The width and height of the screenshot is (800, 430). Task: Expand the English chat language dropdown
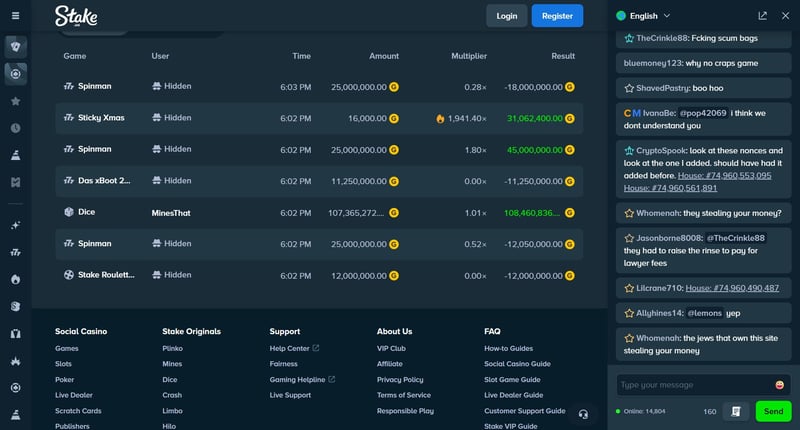pyautogui.click(x=644, y=16)
